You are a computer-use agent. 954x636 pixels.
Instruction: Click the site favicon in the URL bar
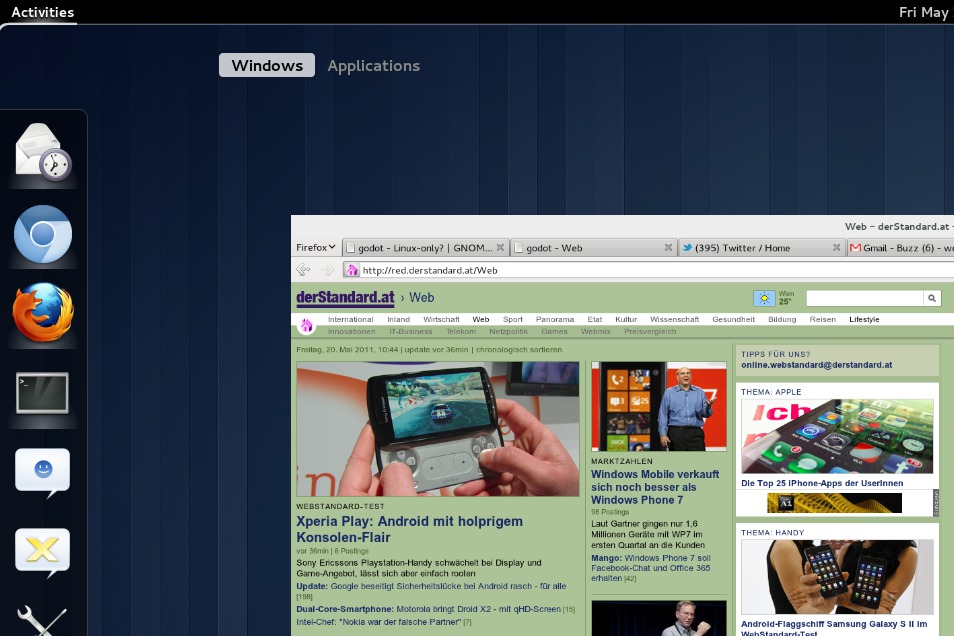352,270
